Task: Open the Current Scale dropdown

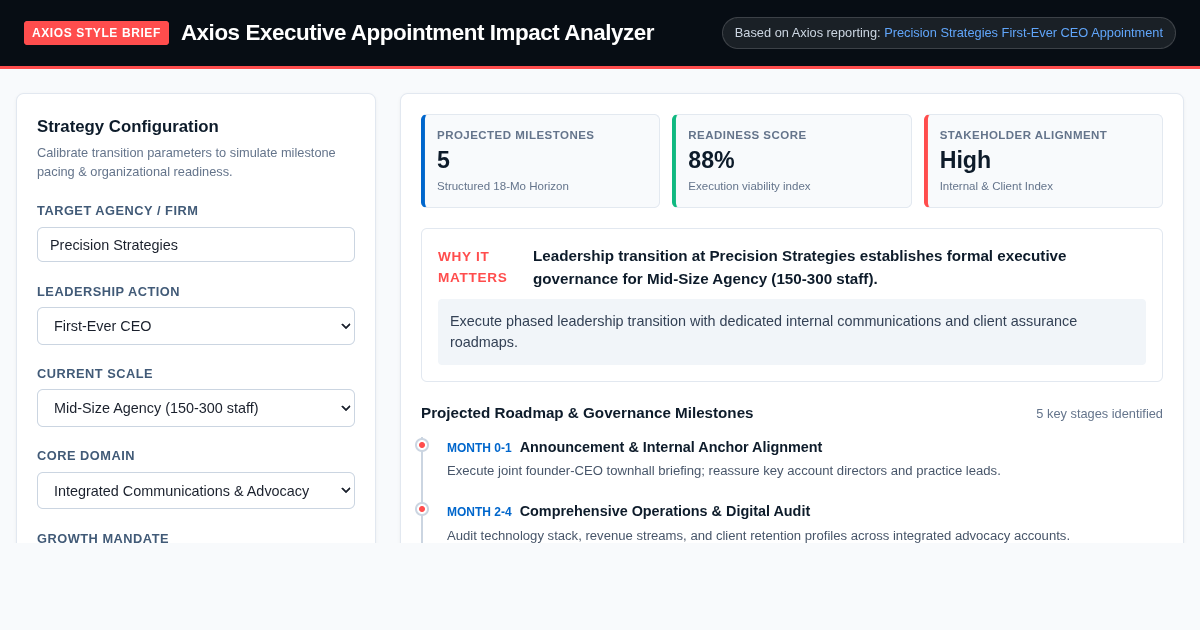Action: 196,408
